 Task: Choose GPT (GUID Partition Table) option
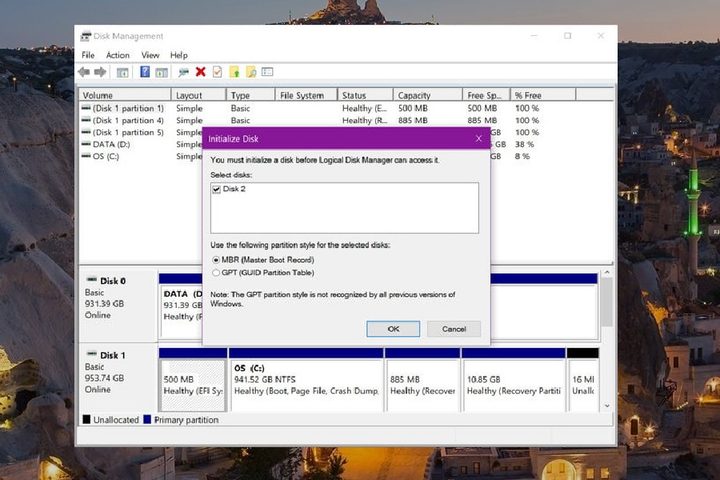pyautogui.click(x=216, y=272)
